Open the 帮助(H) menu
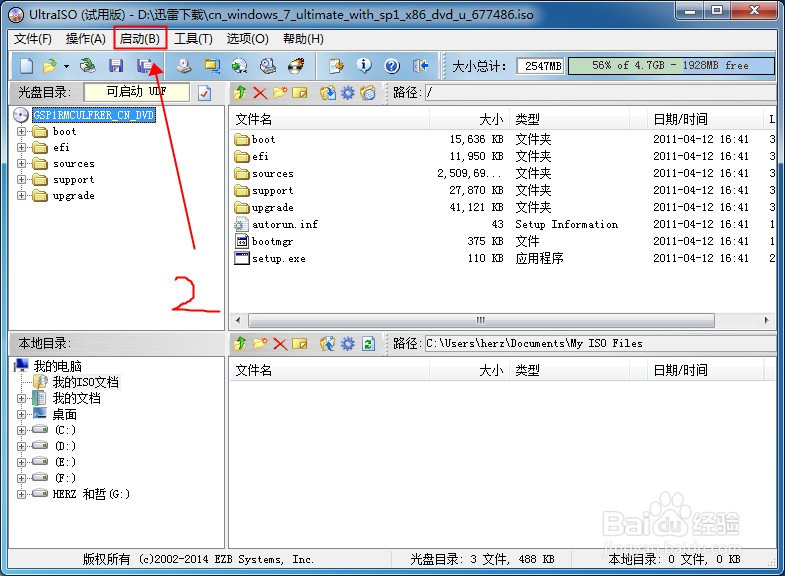This screenshot has height=576, width=785. [x=303, y=39]
